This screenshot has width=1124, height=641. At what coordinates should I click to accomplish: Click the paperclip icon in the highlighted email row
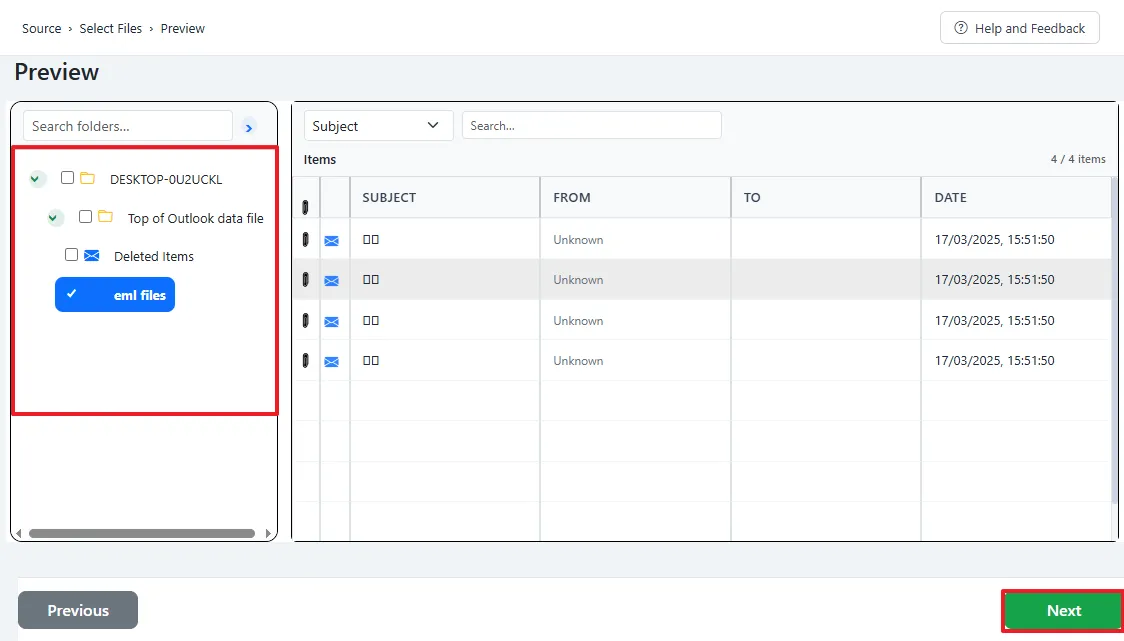pyautogui.click(x=305, y=280)
